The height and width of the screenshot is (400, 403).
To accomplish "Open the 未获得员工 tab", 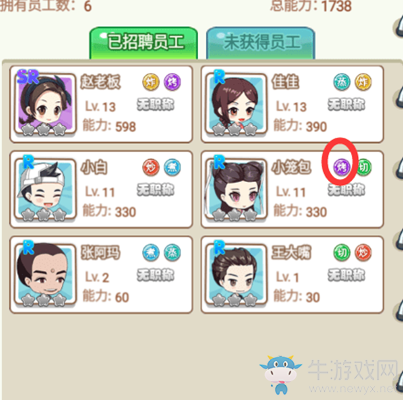I will [260, 43].
